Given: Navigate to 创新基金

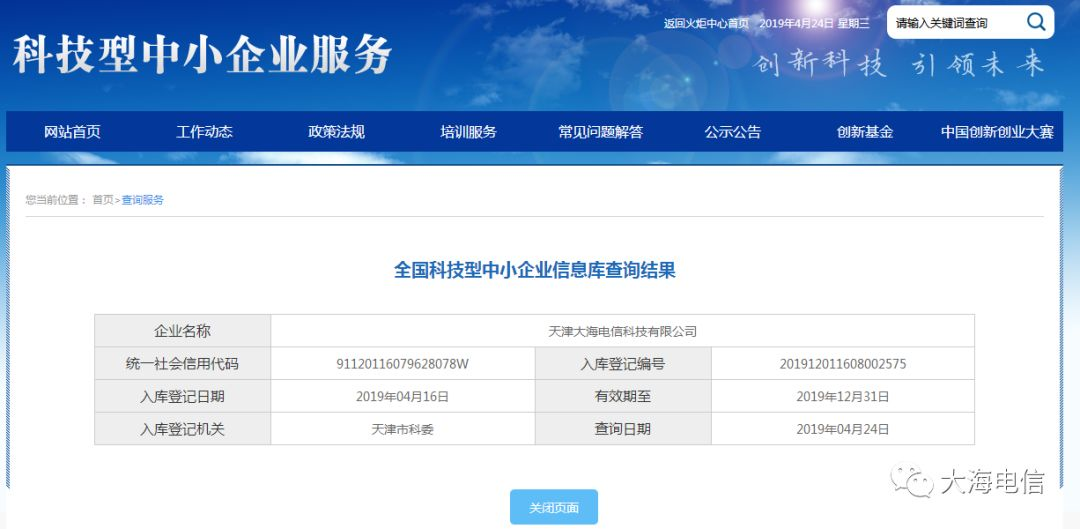Looking at the screenshot, I should [864, 132].
